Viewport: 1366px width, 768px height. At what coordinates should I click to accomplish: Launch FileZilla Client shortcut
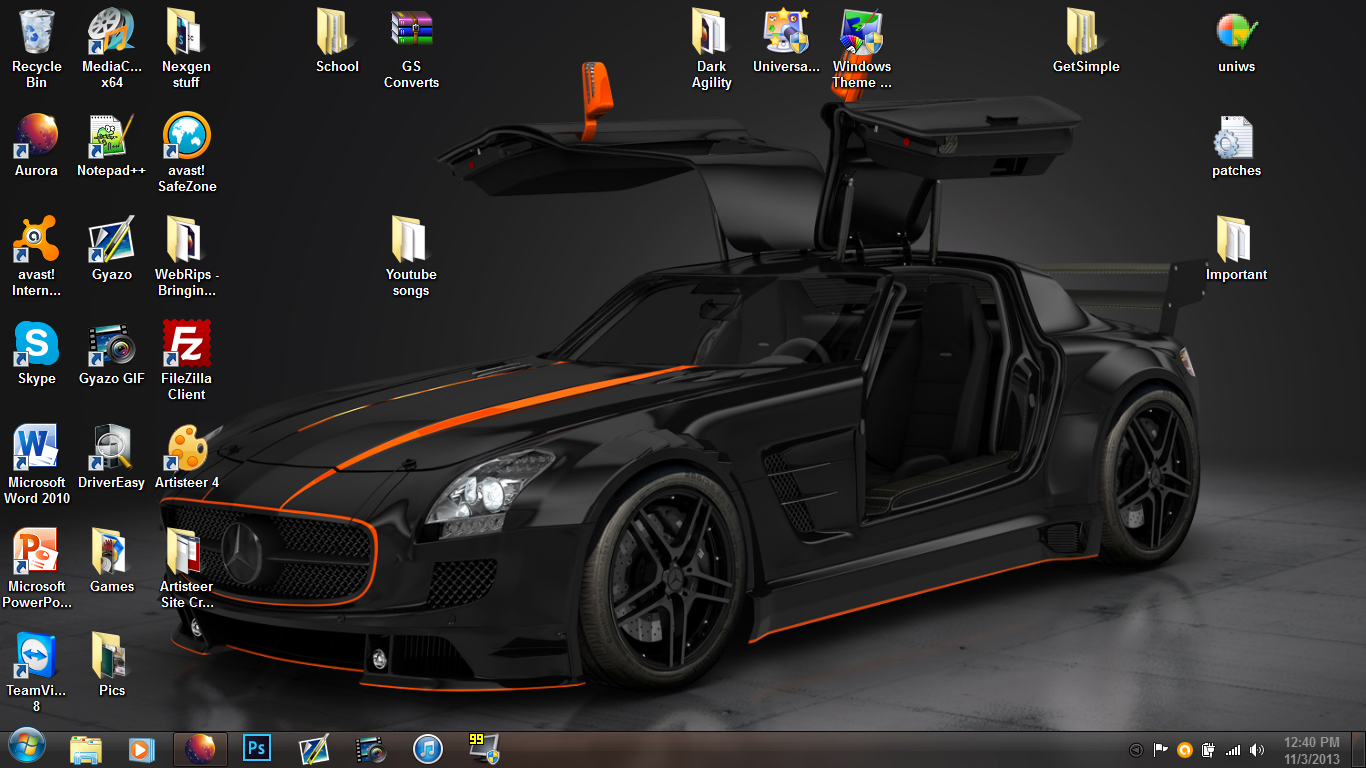coord(186,359)
